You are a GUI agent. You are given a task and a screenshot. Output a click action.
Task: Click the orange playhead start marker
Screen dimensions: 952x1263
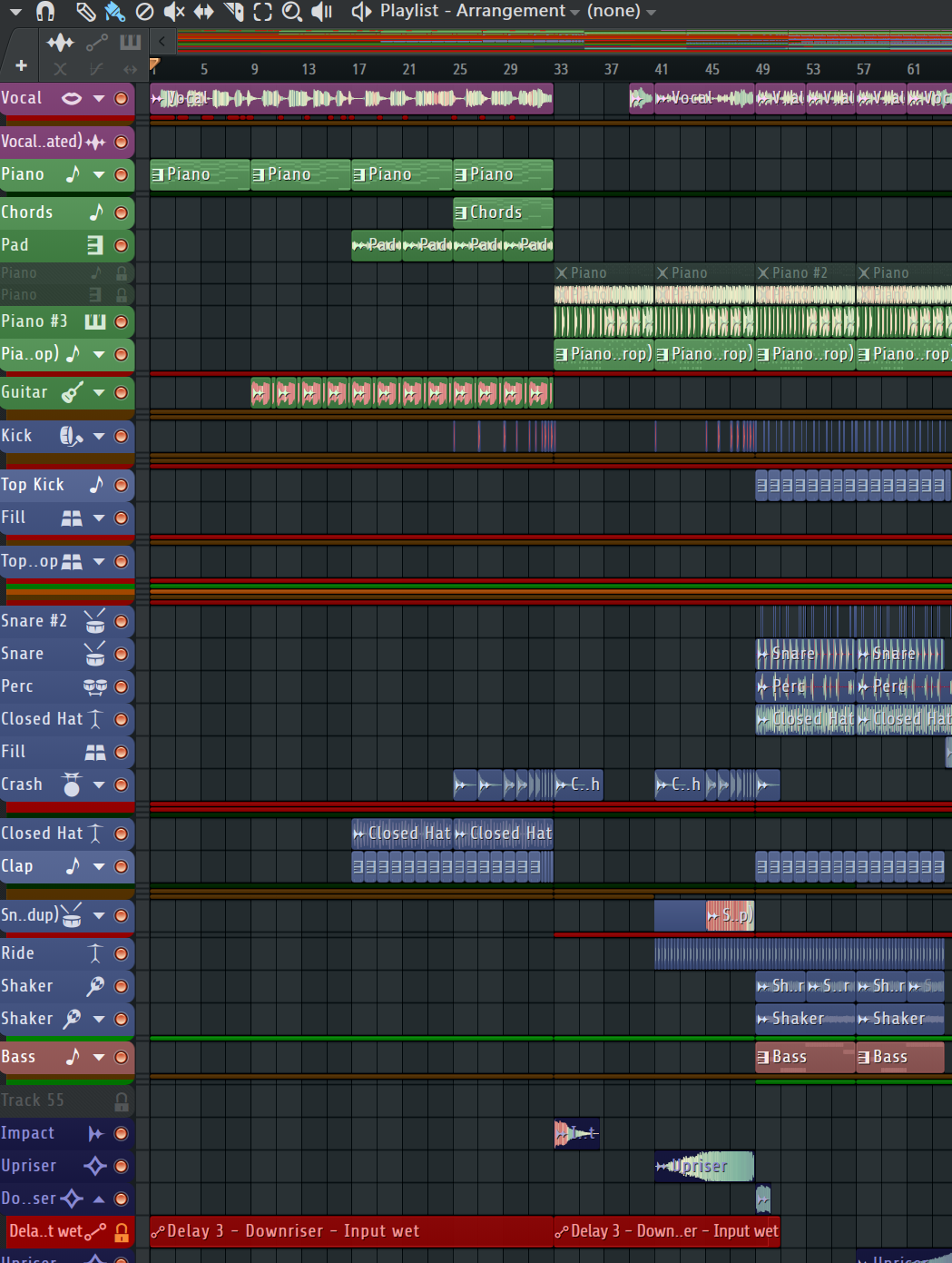coord(154,64)
